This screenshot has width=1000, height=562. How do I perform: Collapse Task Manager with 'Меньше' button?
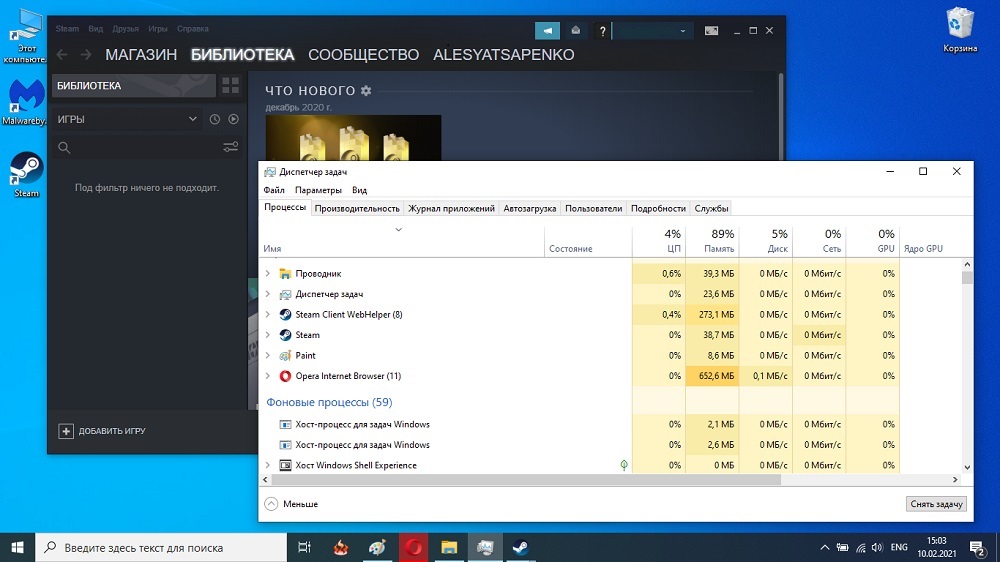[291, 504]
